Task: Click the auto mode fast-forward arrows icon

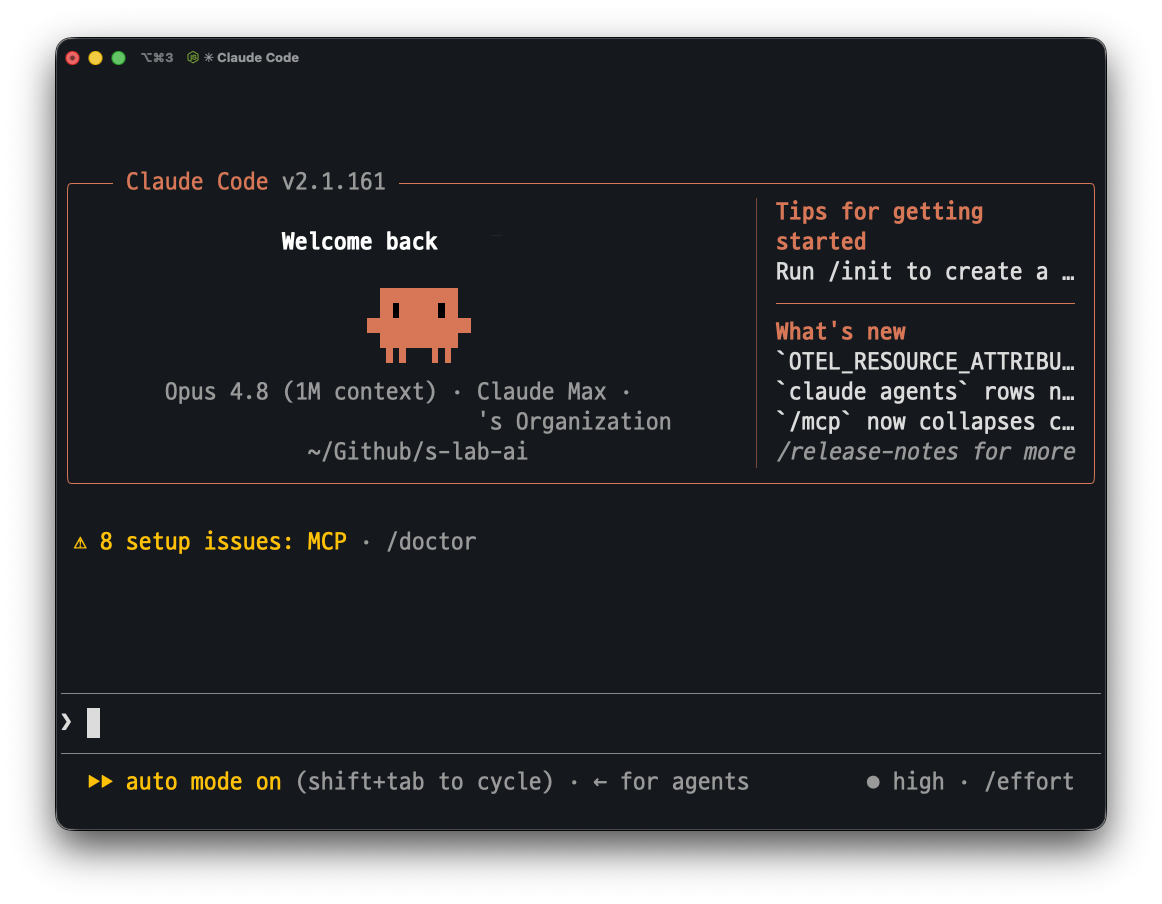Action: 100,781
